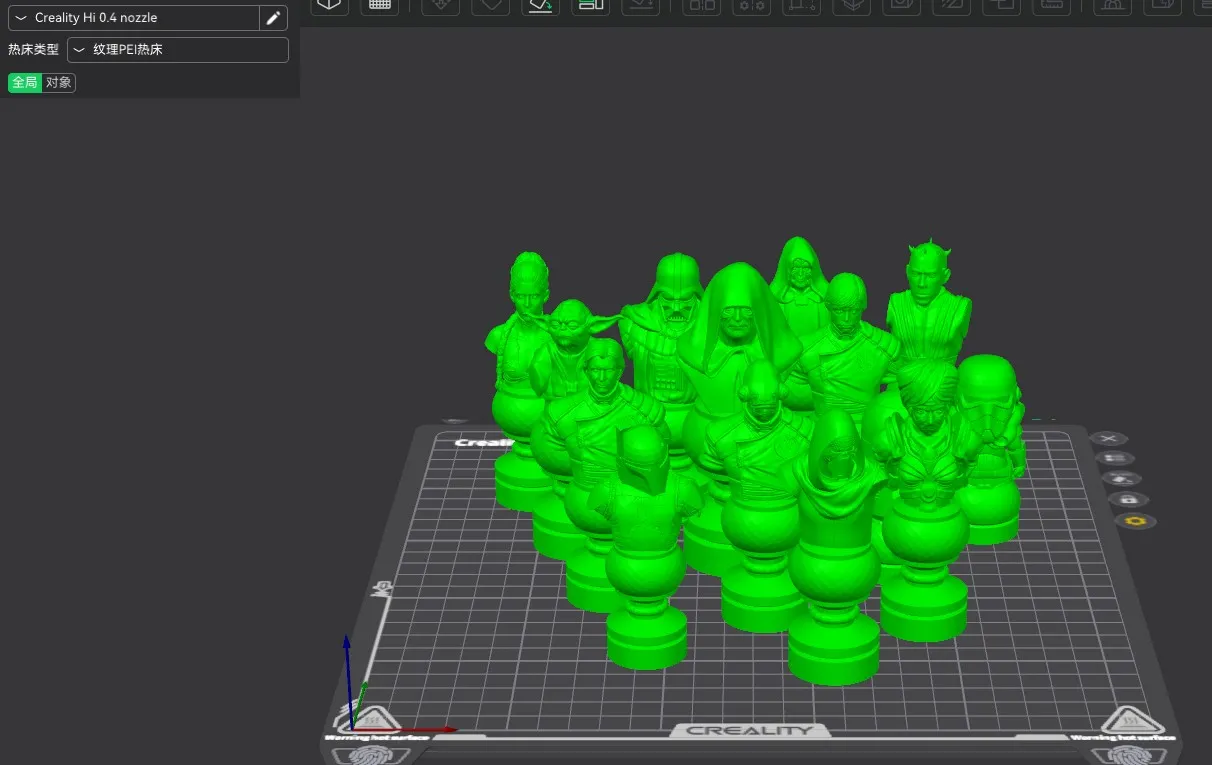Lock the build plate with the padlock icon

[1129, 499]
